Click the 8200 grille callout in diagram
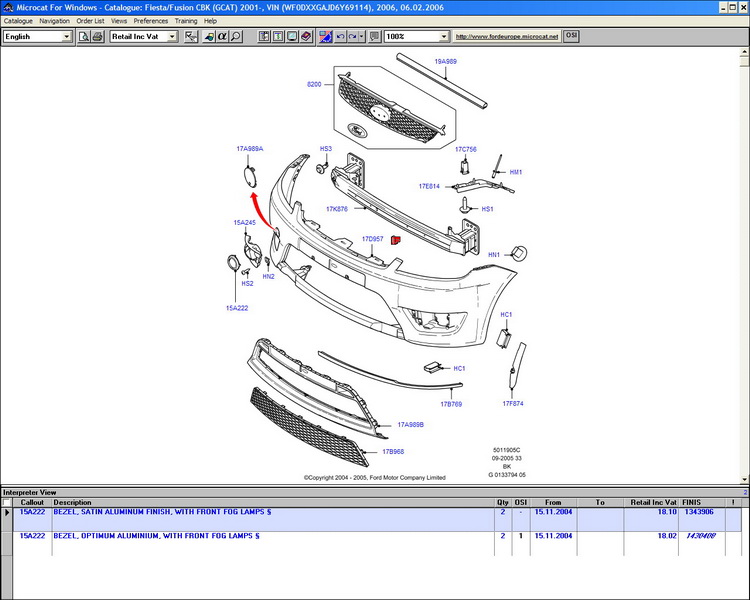Screen dimensions: 750x600 (x=315, y=86)
